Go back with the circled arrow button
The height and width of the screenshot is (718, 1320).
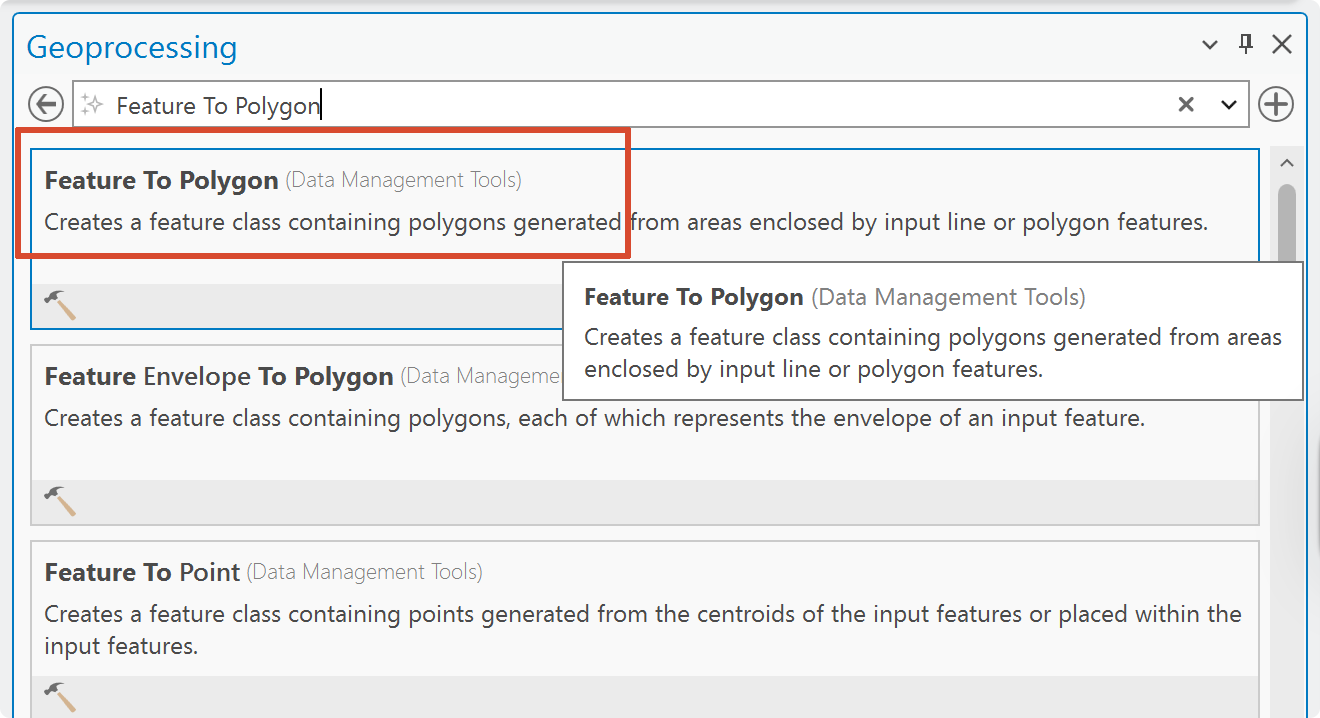click(x=45, y=104)
